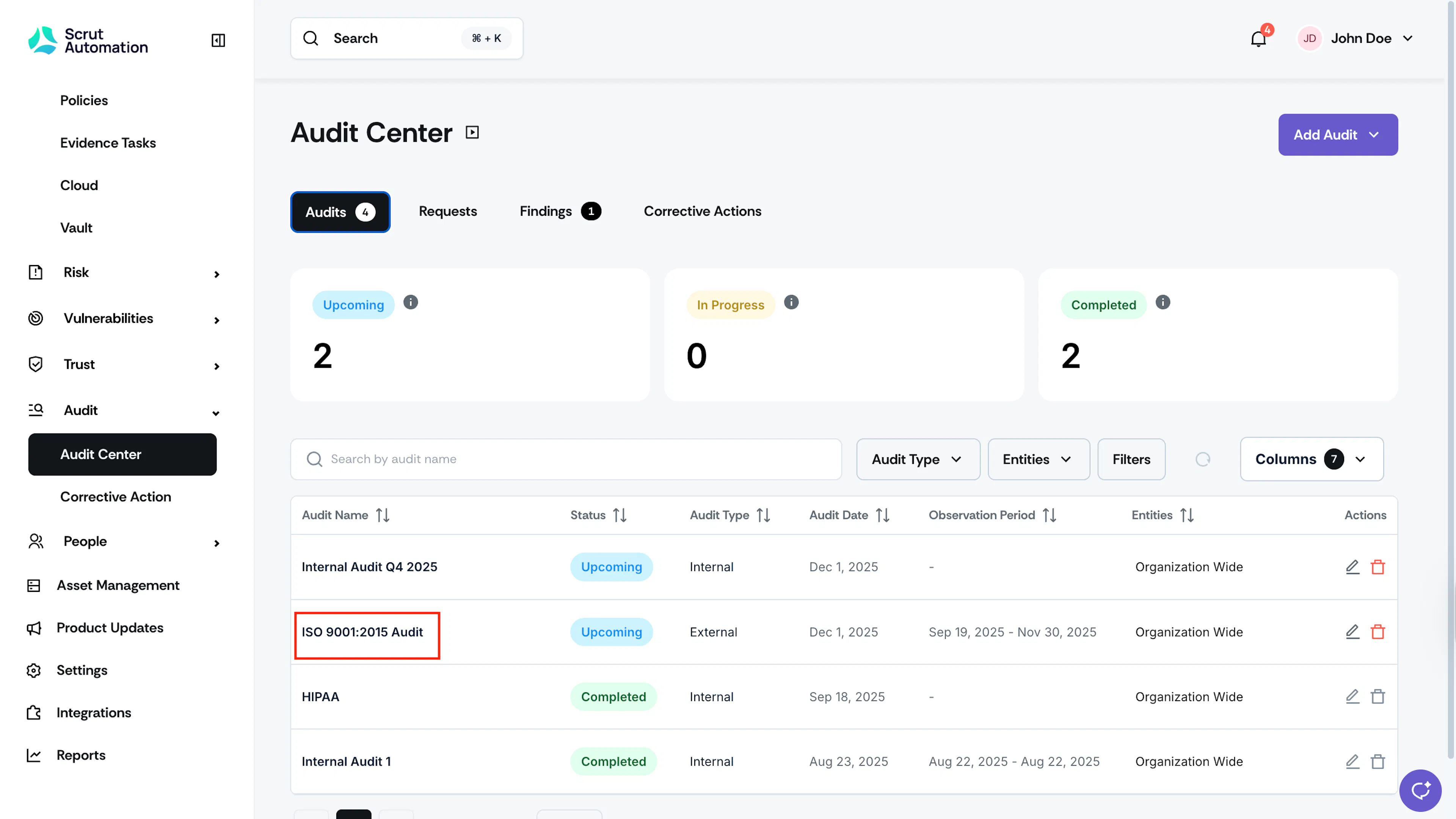This screenshot has width=1456, height=819.
Task: Open the chat support bubble
Action: (1420, 790)
